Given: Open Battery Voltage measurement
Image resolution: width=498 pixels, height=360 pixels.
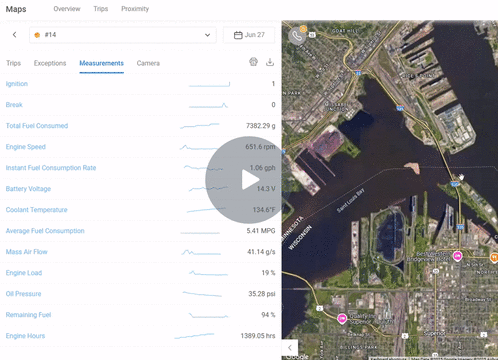Looking at the screenshot, I should [28, 189].
